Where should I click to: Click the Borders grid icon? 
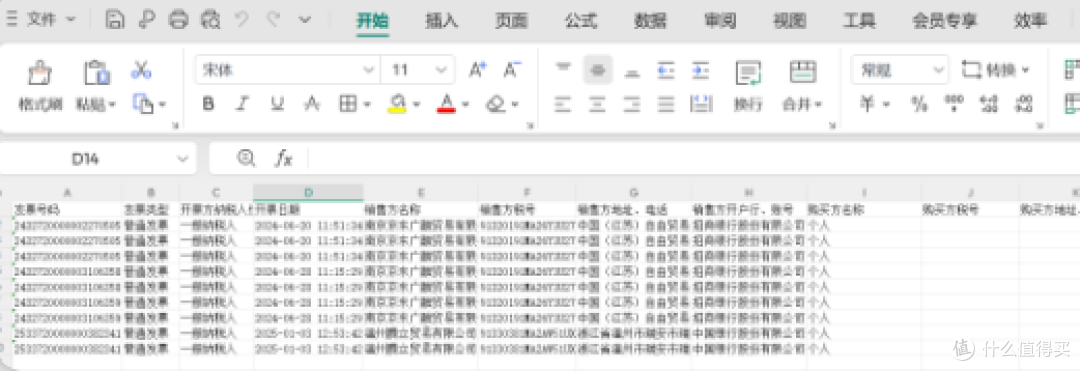348,104
